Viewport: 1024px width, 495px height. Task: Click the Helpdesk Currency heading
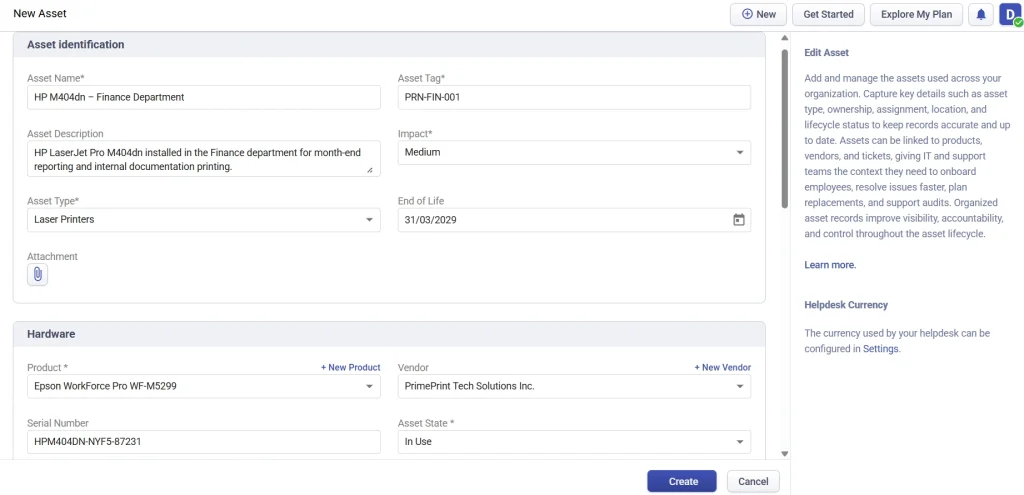(846, 305)
